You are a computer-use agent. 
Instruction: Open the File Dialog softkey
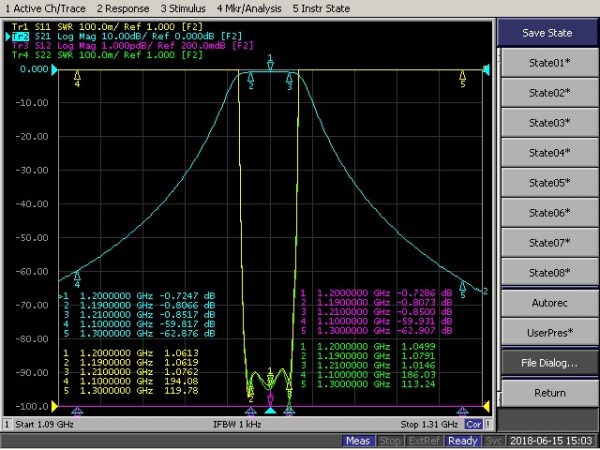[549, 363]
